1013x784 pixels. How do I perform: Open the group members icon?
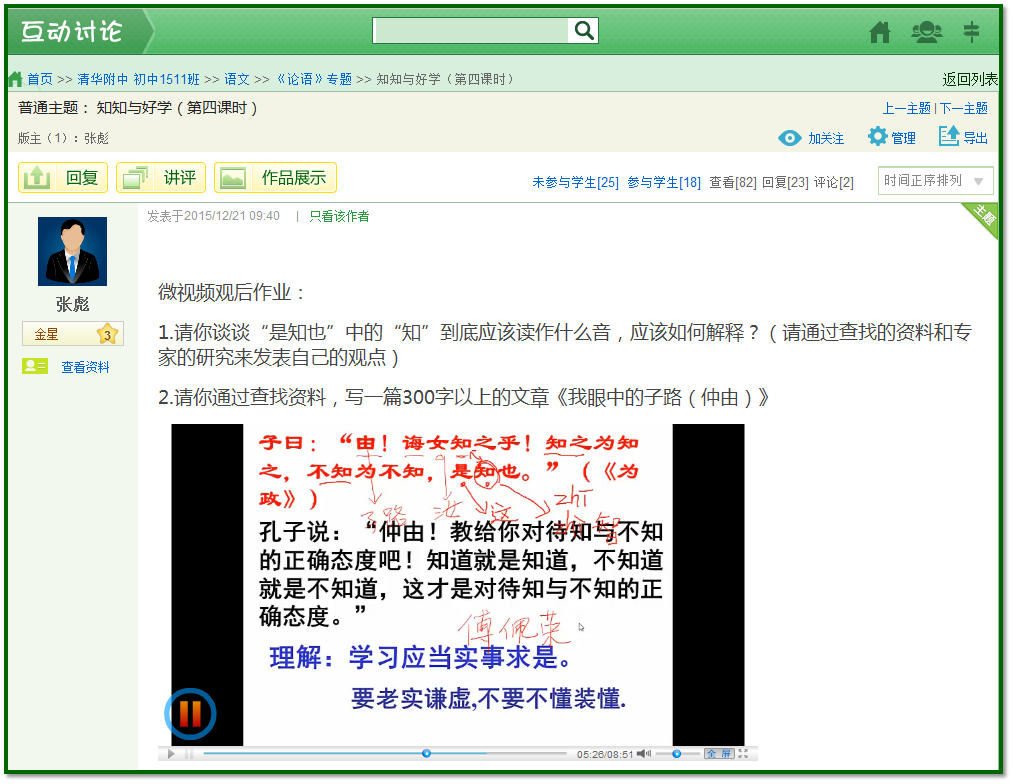(x=926, y=32)
